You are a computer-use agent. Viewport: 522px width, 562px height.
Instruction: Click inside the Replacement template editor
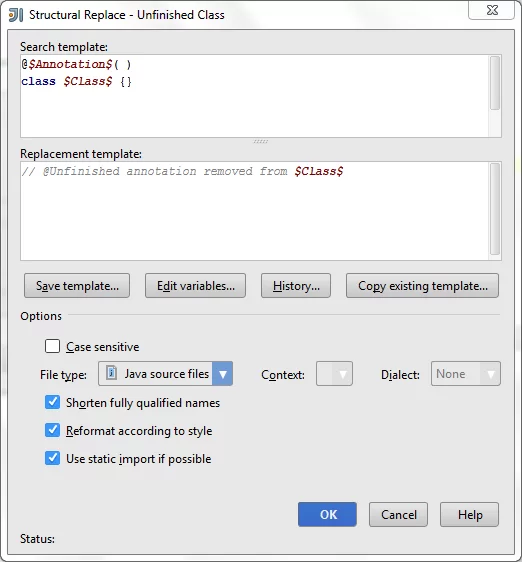click(255, 211)
